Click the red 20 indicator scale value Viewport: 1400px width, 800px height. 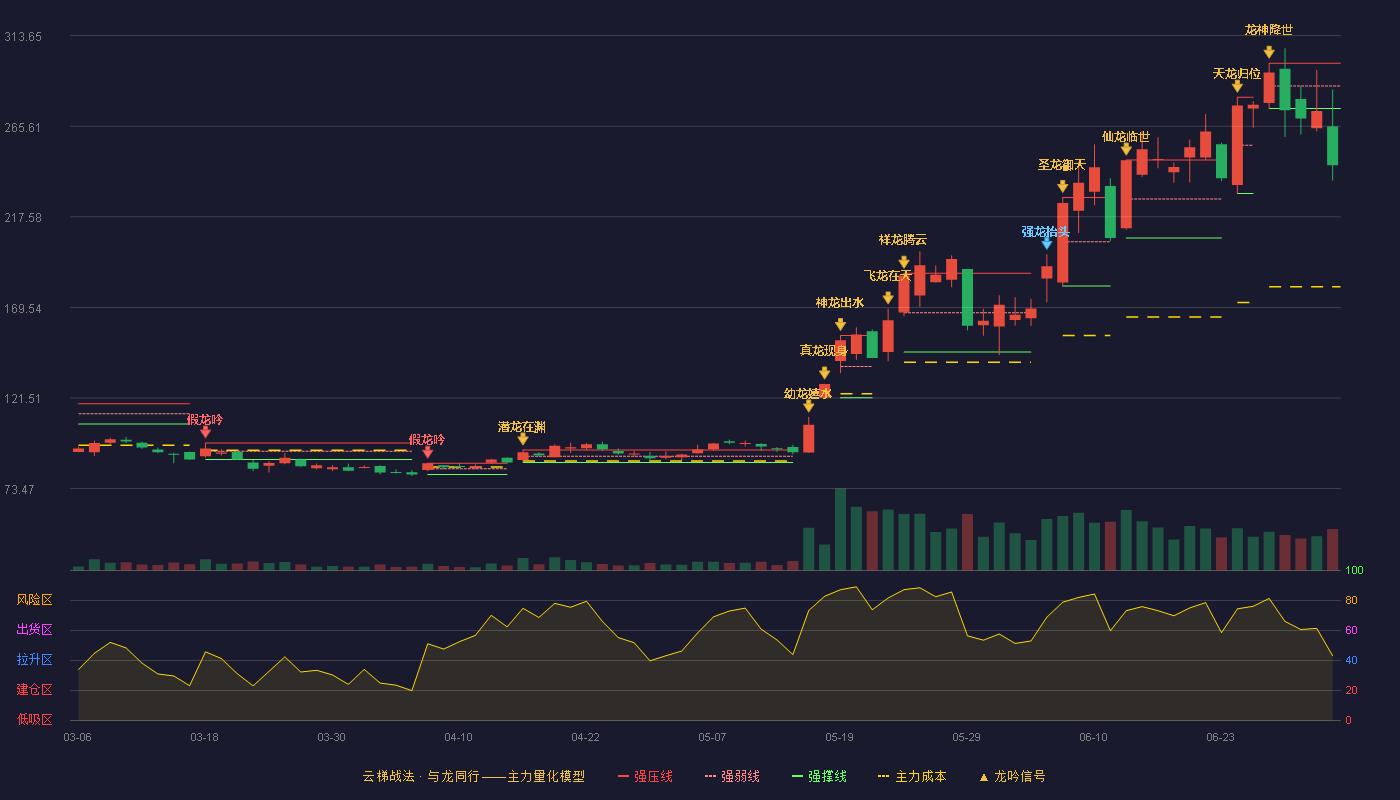(x=1351, y=690)
